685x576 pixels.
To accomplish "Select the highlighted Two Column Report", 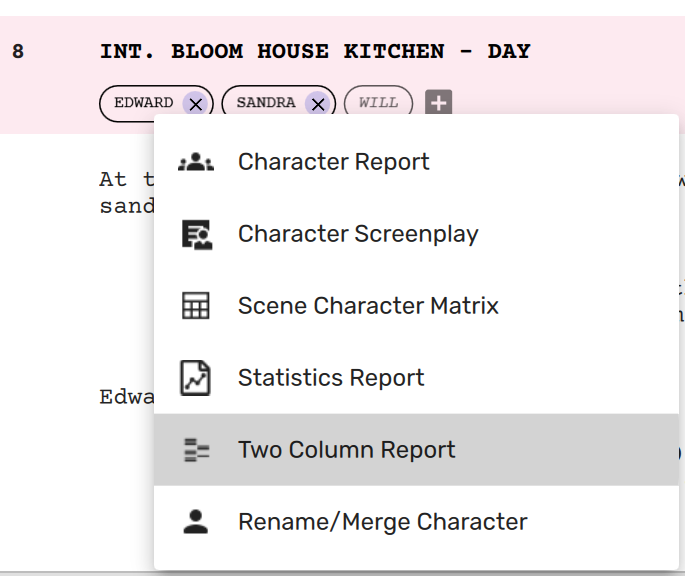I will (416, 450).
